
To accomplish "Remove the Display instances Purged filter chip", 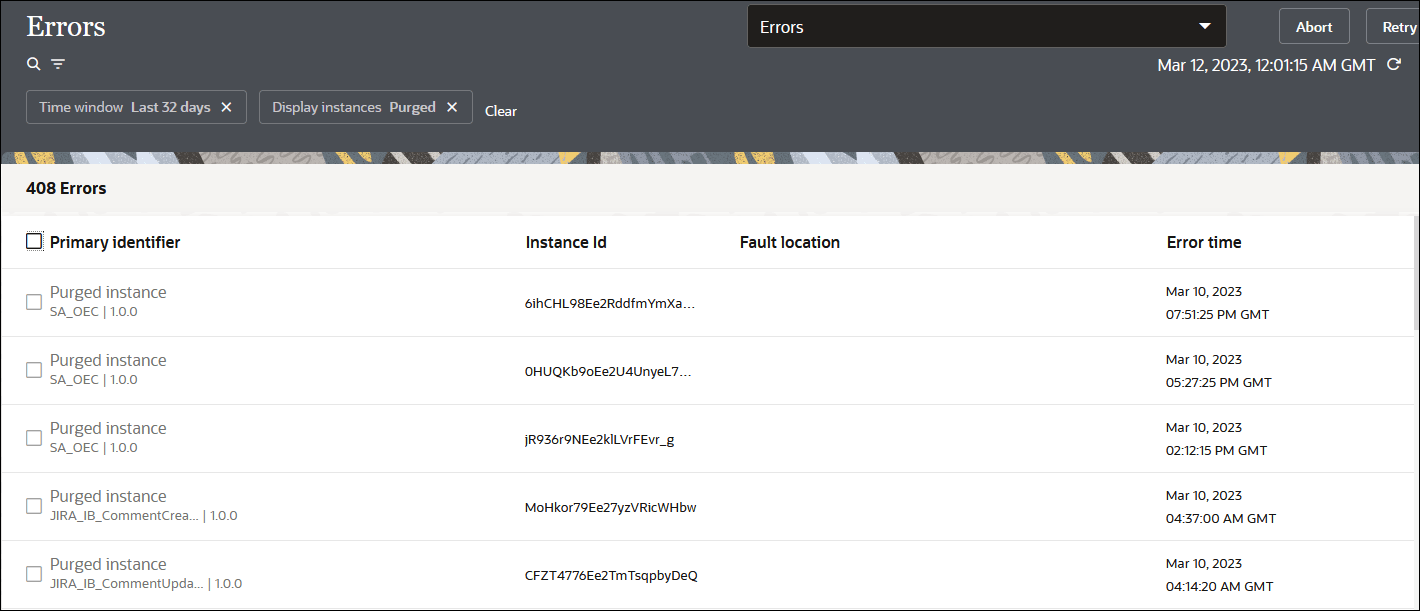I will click(451, 106).
